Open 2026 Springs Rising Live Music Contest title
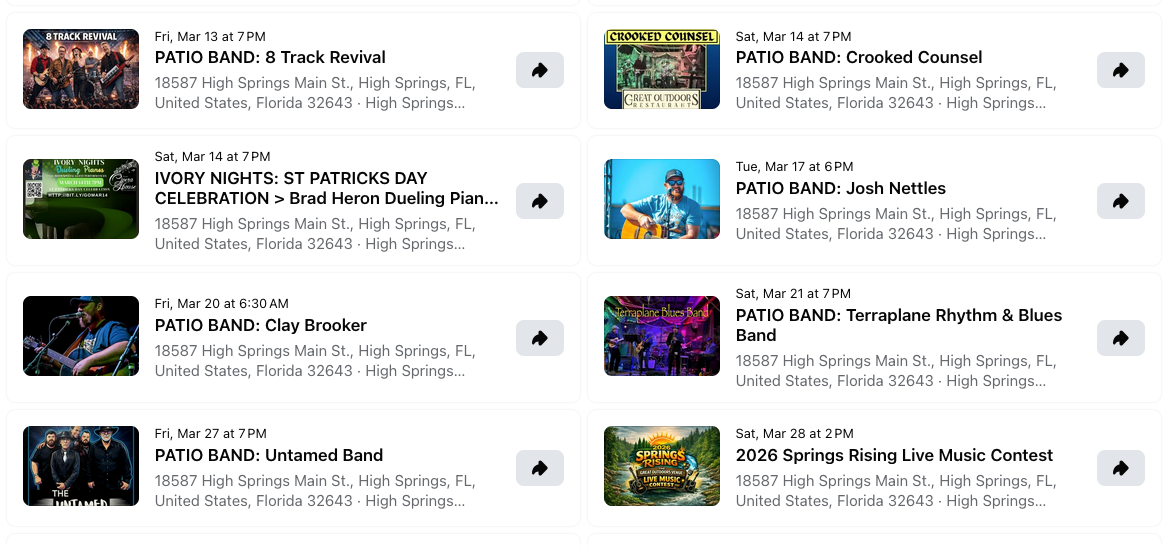Viewport: 1170px width, 545px height. tap(894, 455)
